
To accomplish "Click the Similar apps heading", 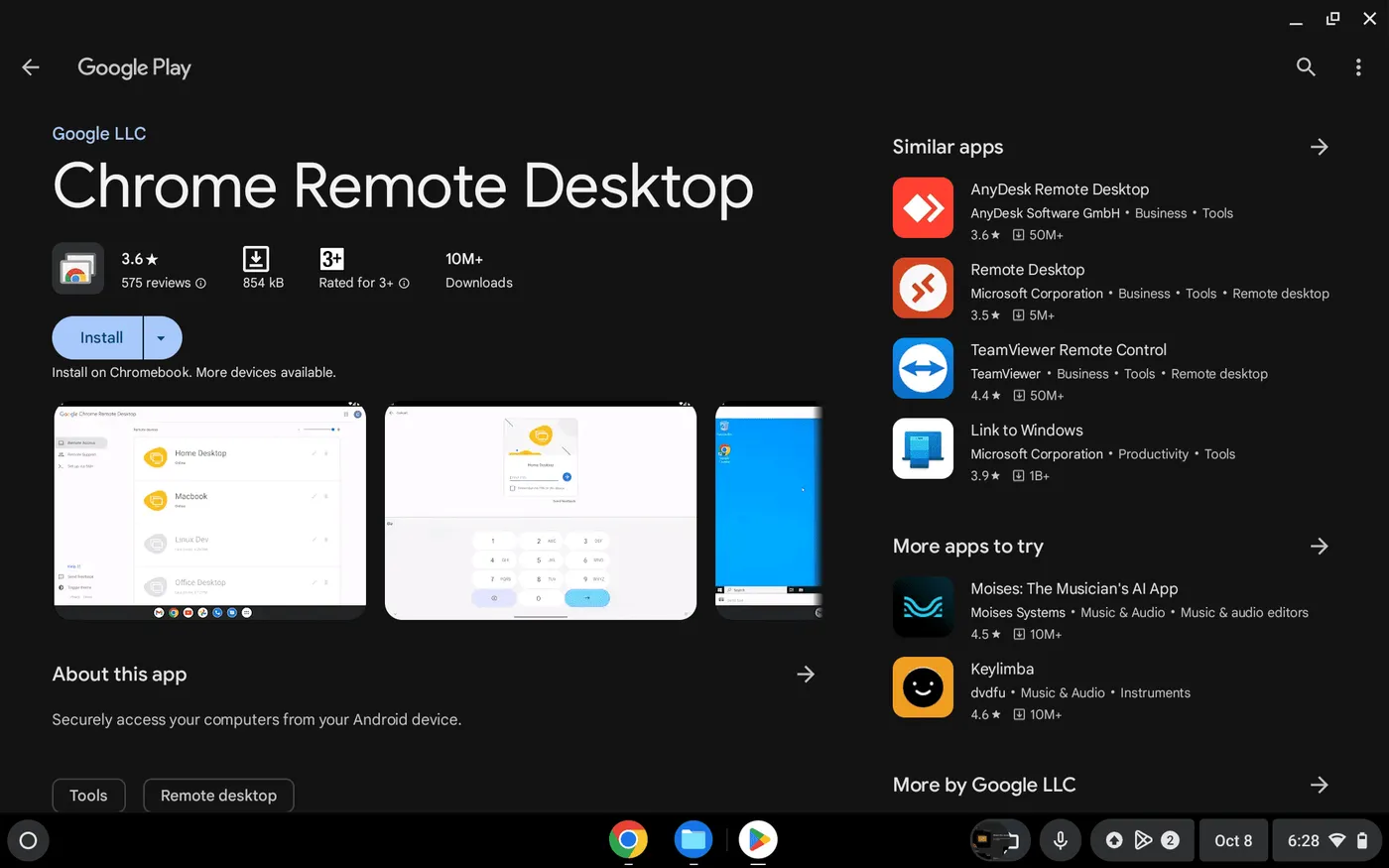I will (x=947, y=147).
